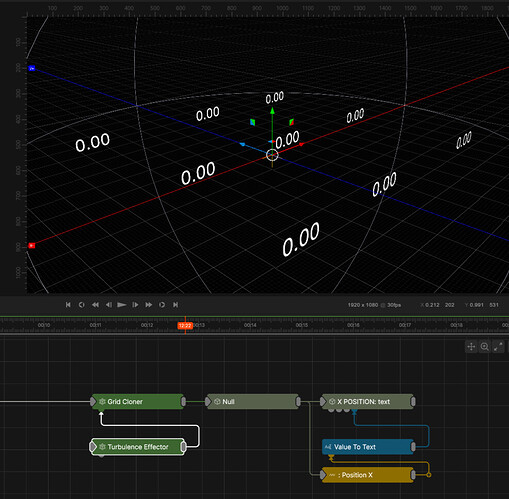Image resolution: width=509 pixels, height=499 pixels.
Task: Select the Value To Text node
Action: point(369,447)
